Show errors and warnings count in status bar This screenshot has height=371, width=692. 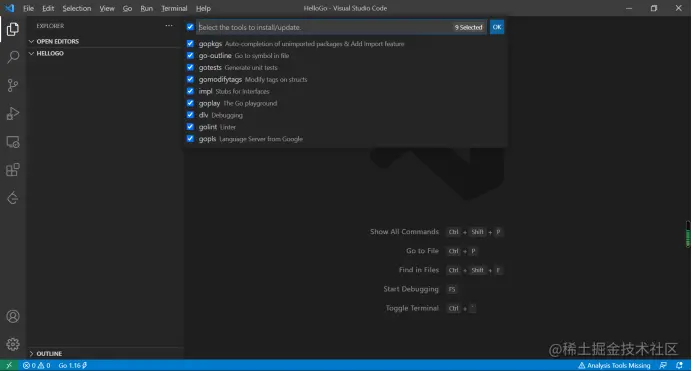point(37,365)
